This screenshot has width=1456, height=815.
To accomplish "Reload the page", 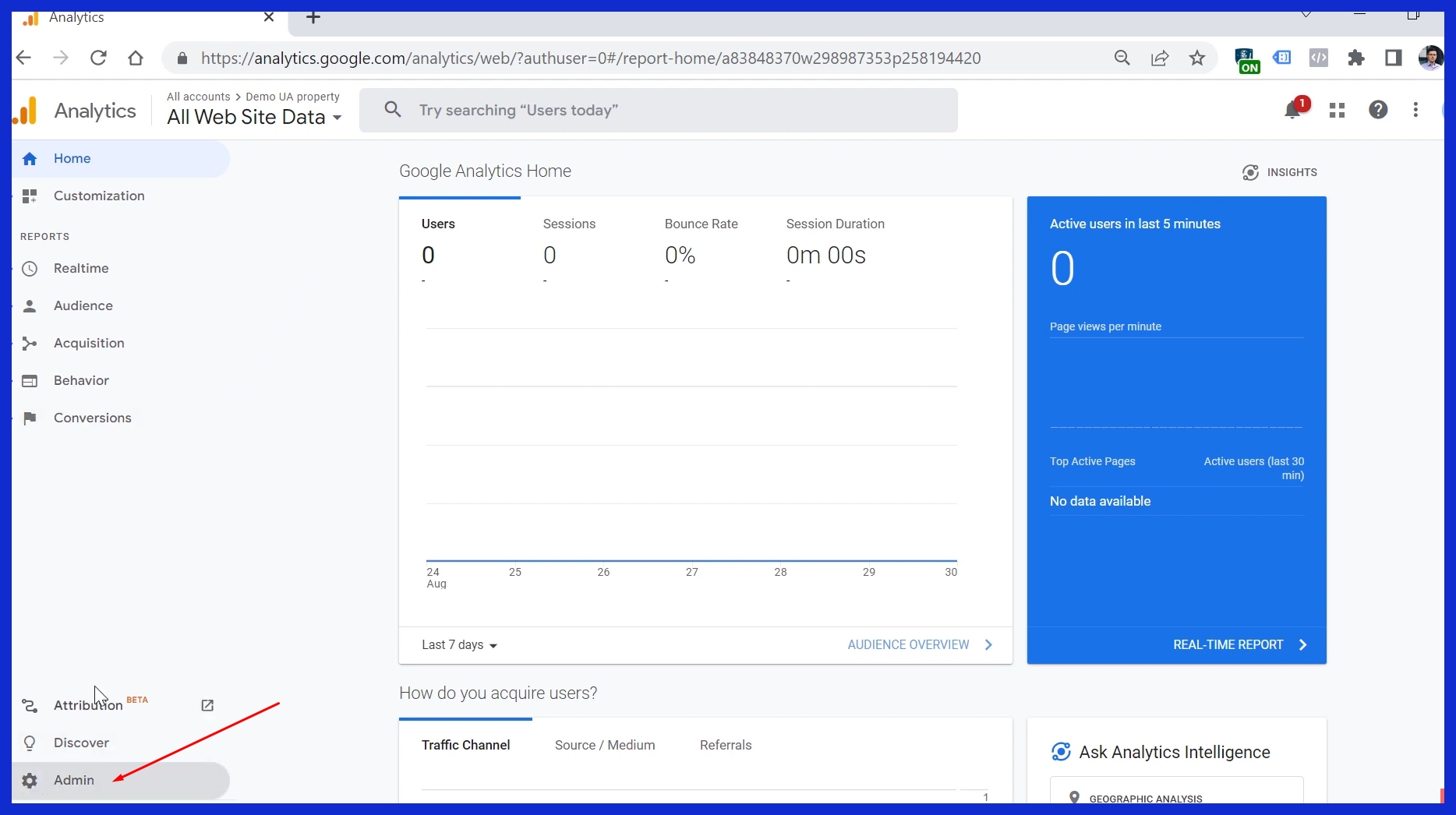I will pyautogui.click(x=98, y=58).
